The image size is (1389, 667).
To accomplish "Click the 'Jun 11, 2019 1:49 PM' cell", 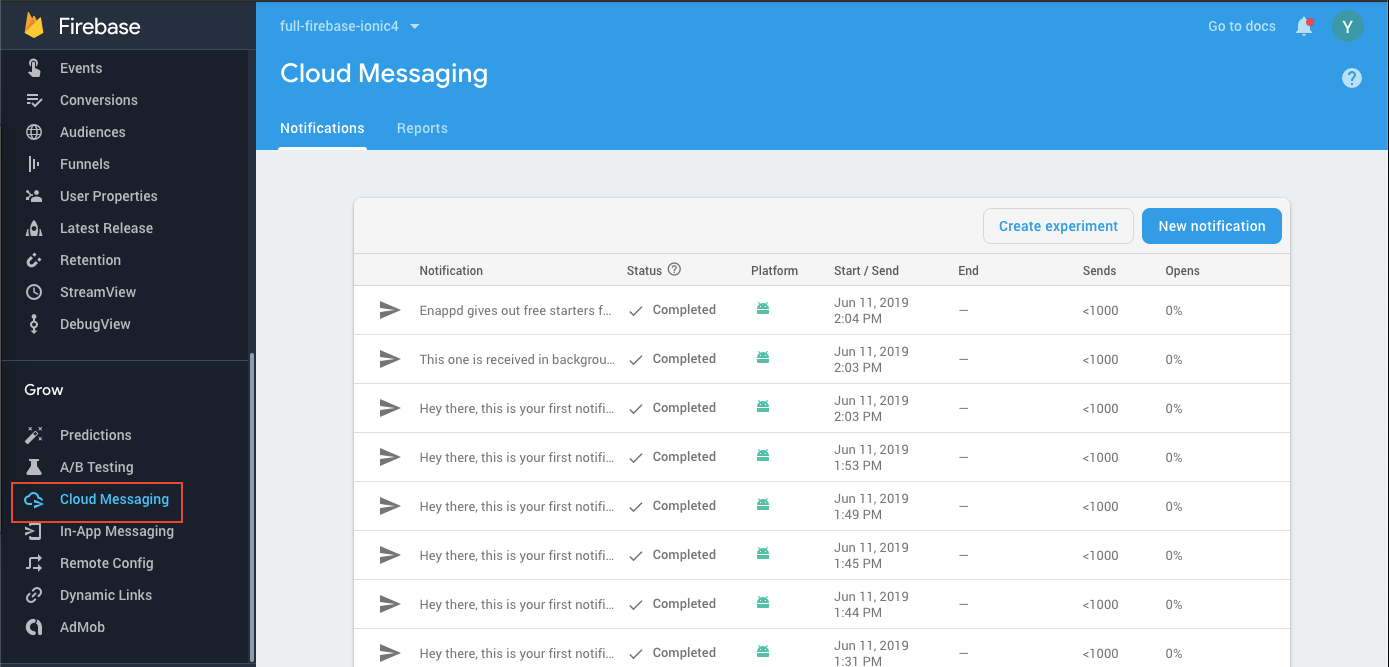I will (x=871, y=506).
